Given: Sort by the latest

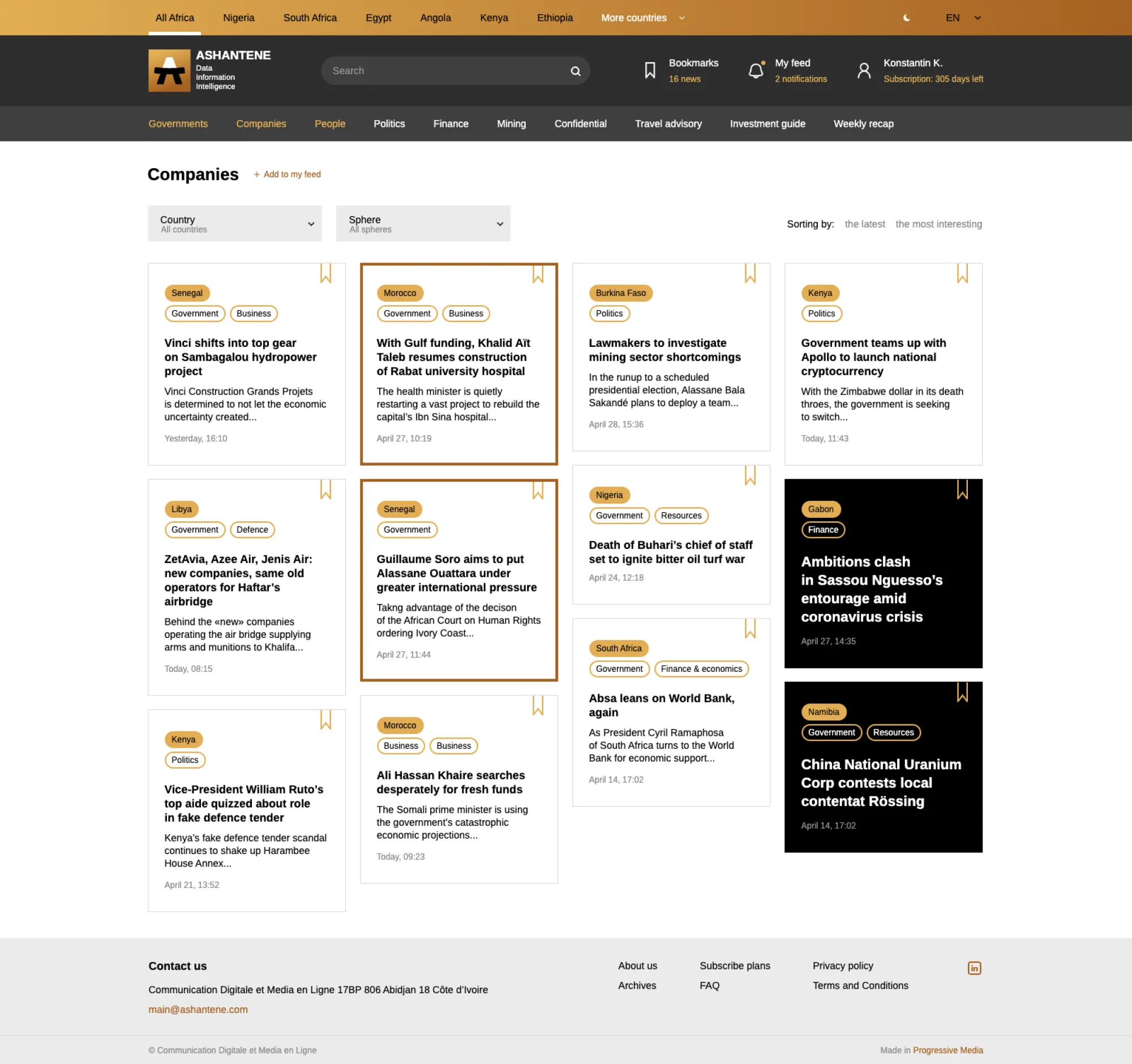Looking at the screenshot, I should pos(864,224).
